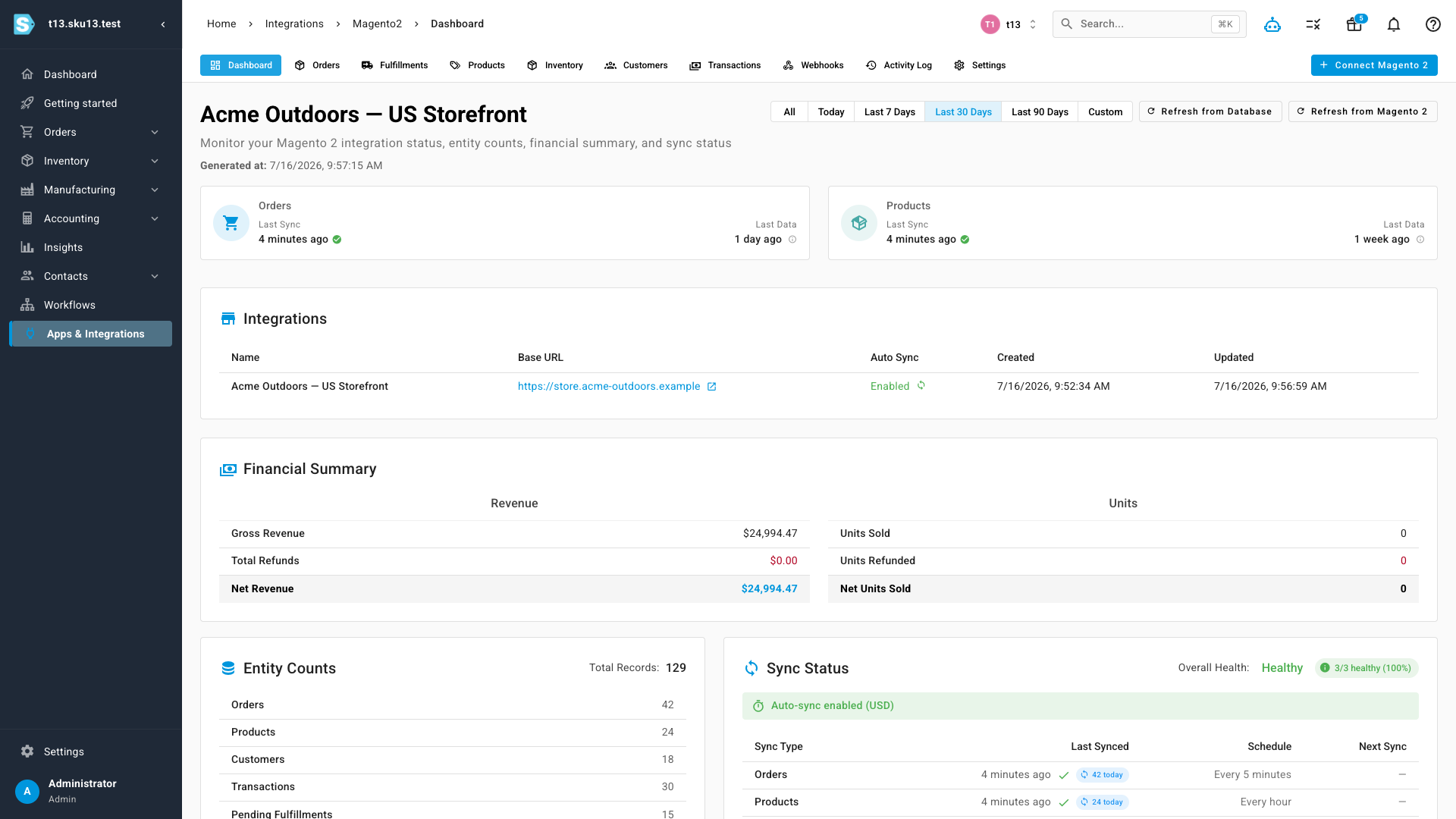Click the sidebar Settings gear icon

[27, 752]
